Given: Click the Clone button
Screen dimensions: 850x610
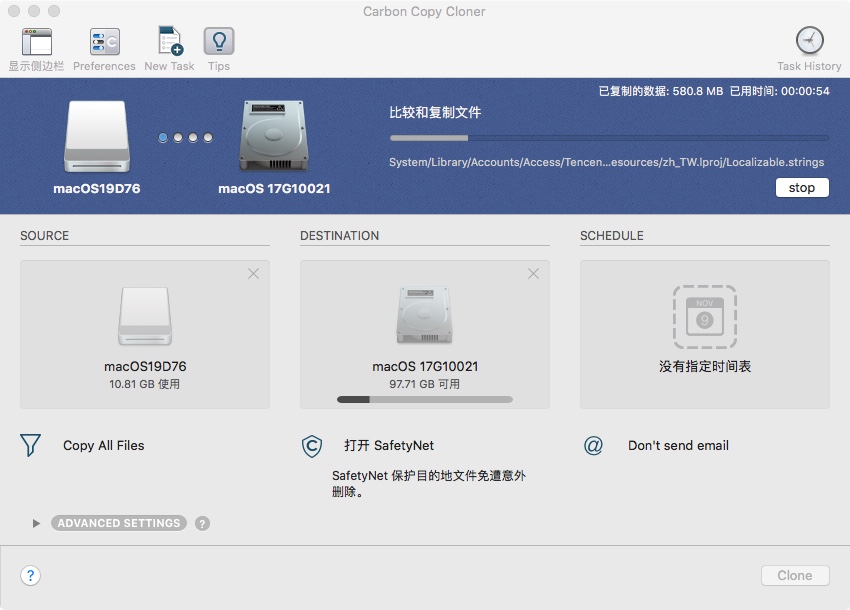Looking at the screenshot, I should [x=794, y=575].
